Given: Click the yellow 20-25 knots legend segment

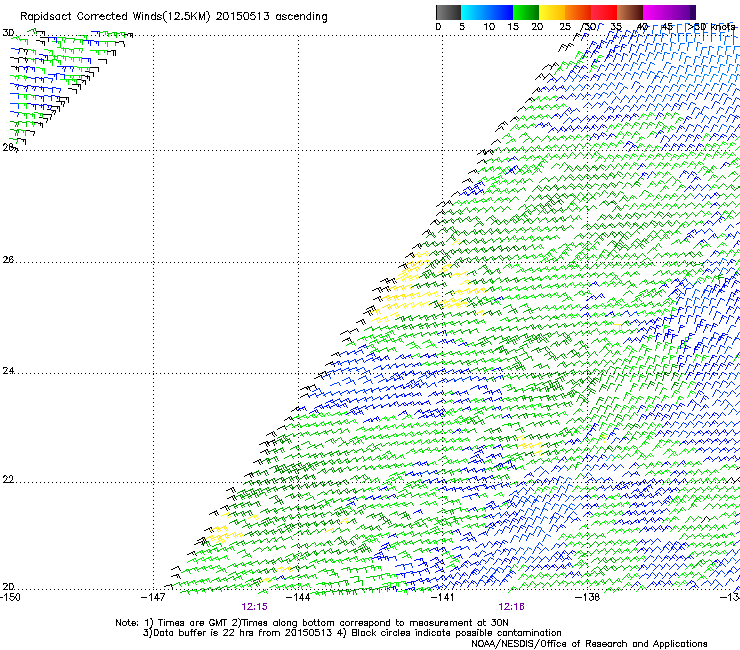Looking at the screenshot, I should click(x=552, y=12).
